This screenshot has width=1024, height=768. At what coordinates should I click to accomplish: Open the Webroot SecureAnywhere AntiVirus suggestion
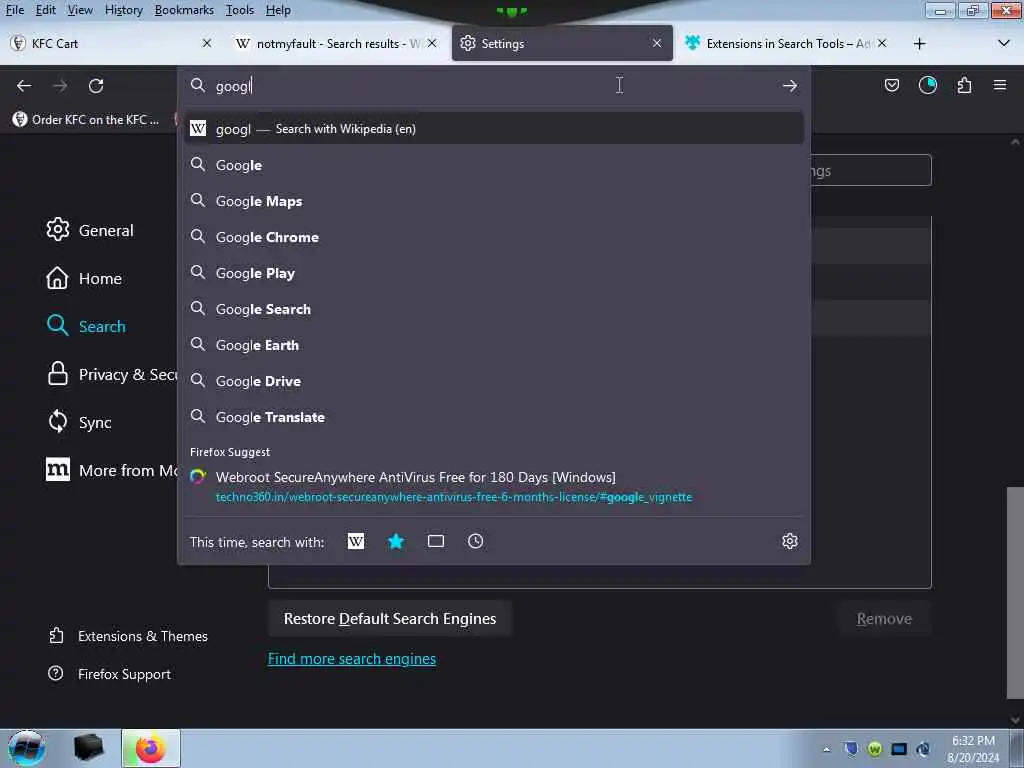[494, 487]
